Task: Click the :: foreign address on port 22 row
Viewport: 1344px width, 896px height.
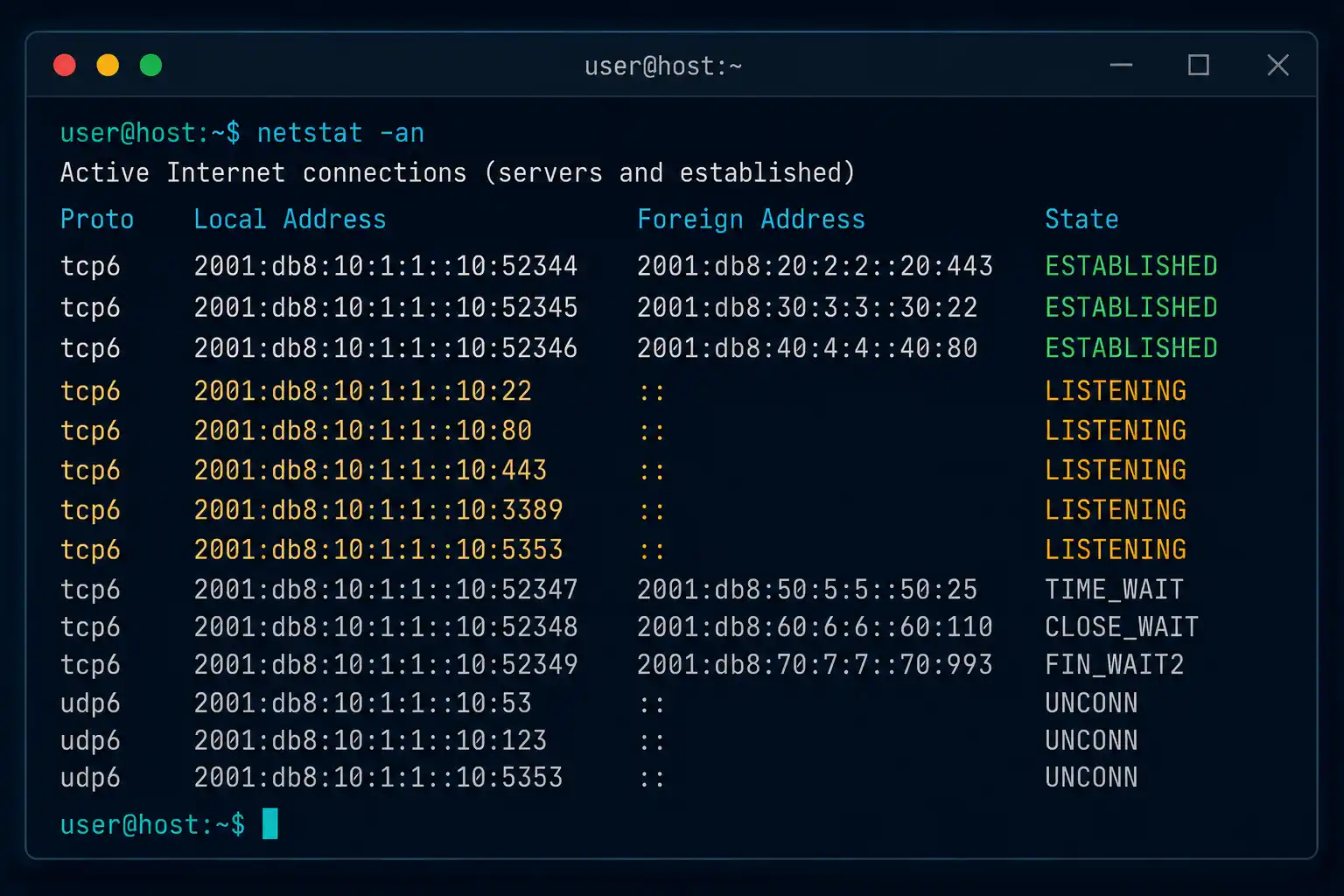Action: click(x=652, y=392)
